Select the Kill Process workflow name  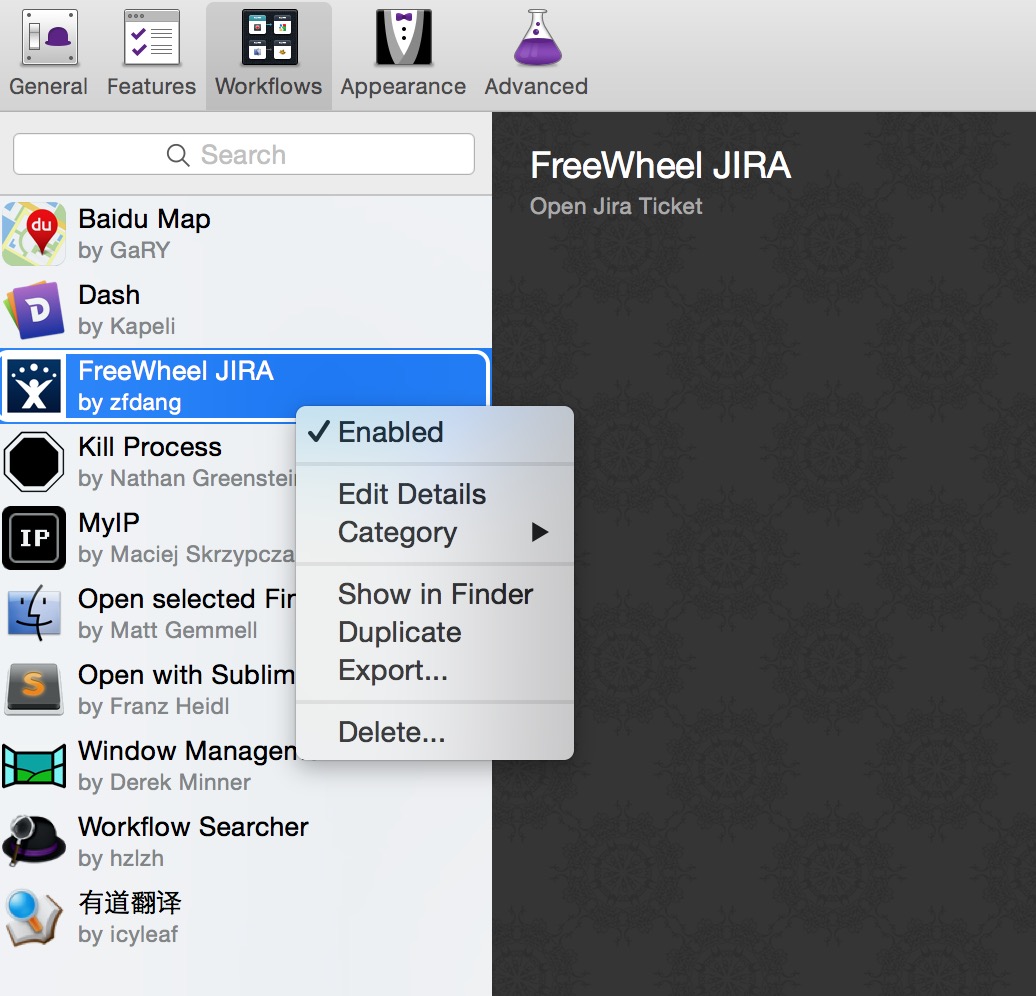coord(150,447)
